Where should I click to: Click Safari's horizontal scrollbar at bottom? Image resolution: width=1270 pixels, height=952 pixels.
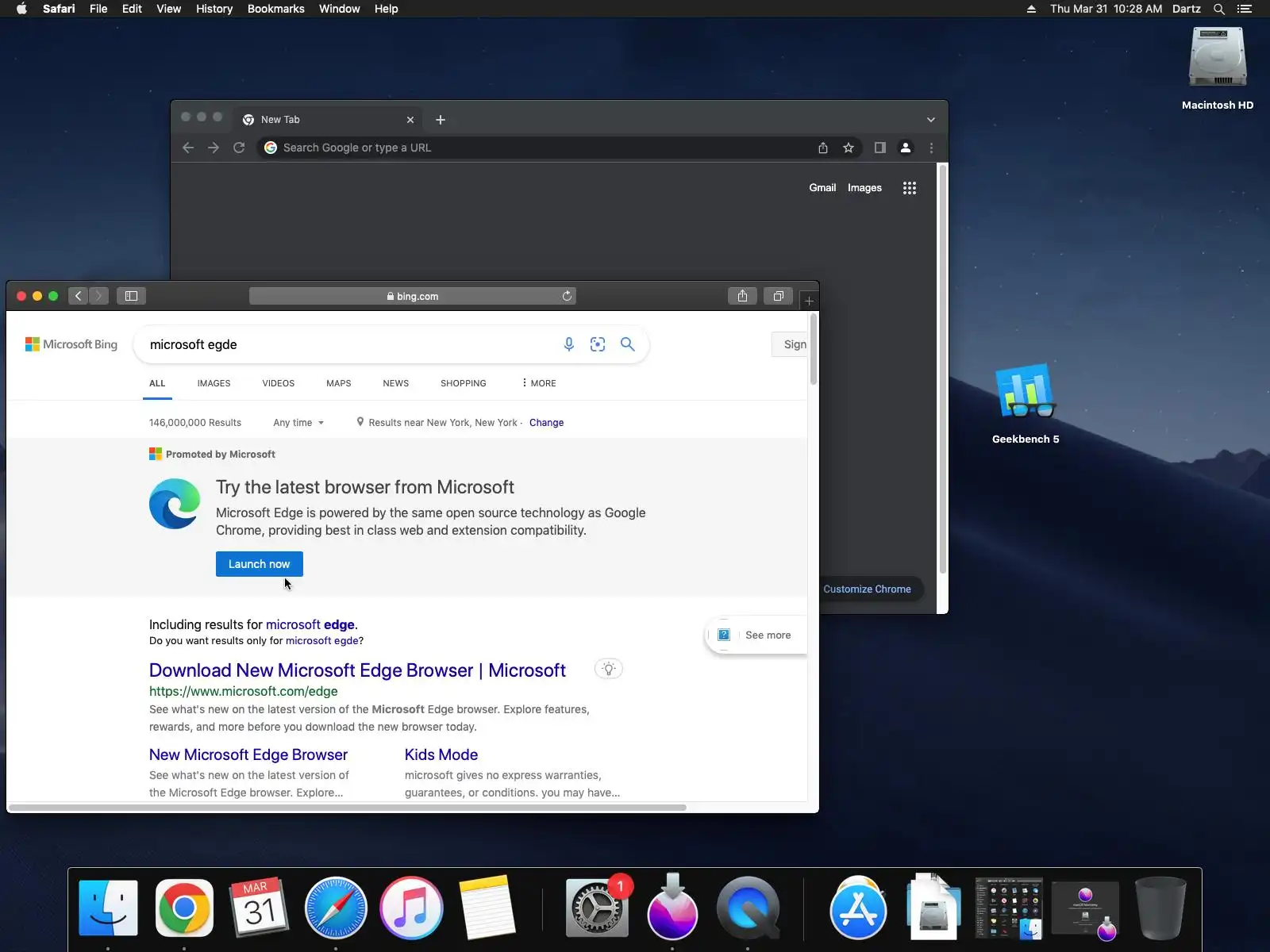coord(348,808)
